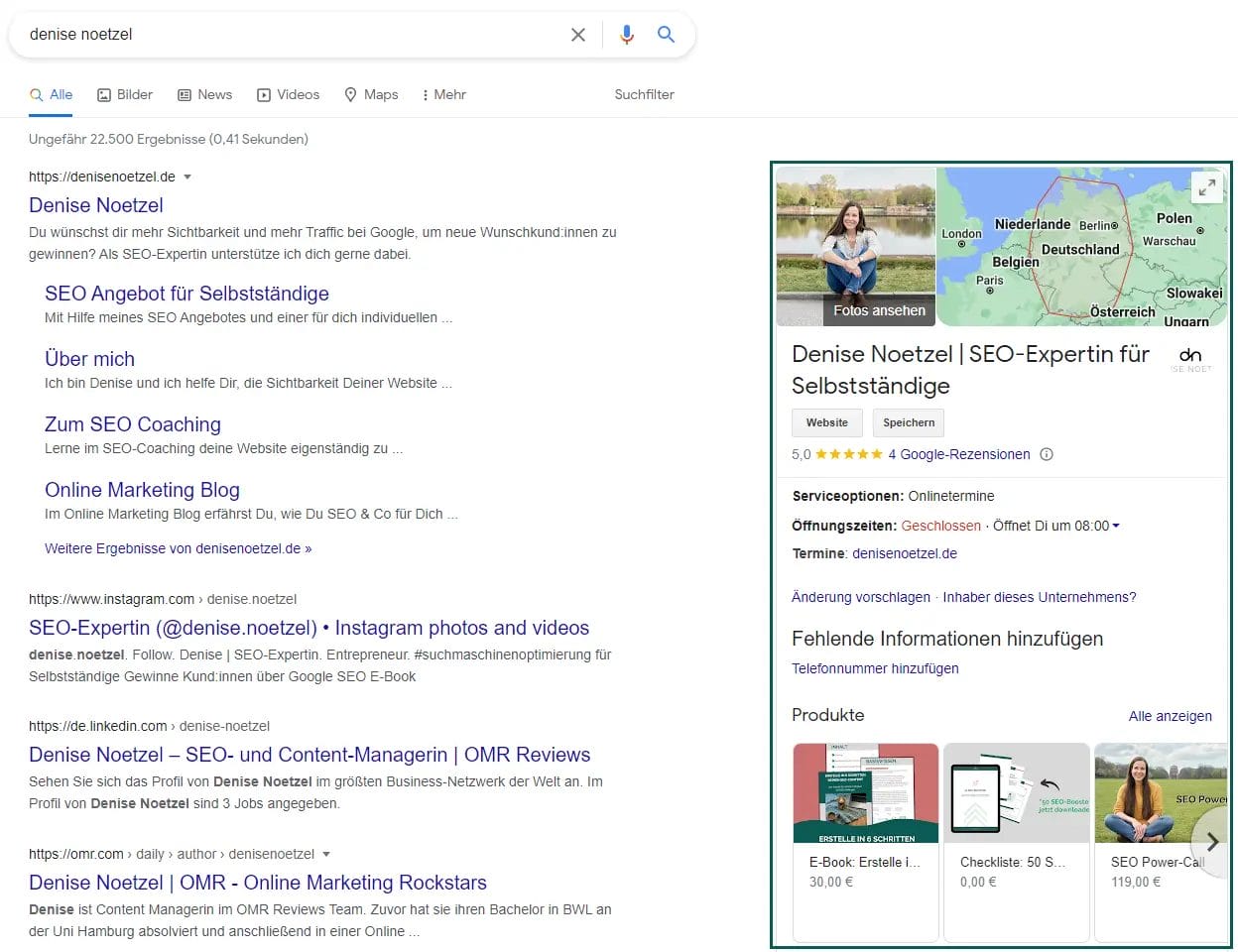Screen dimensions: 1238x952
Task: Open the SEO Power-Call product card
Action: point(1161,841)
